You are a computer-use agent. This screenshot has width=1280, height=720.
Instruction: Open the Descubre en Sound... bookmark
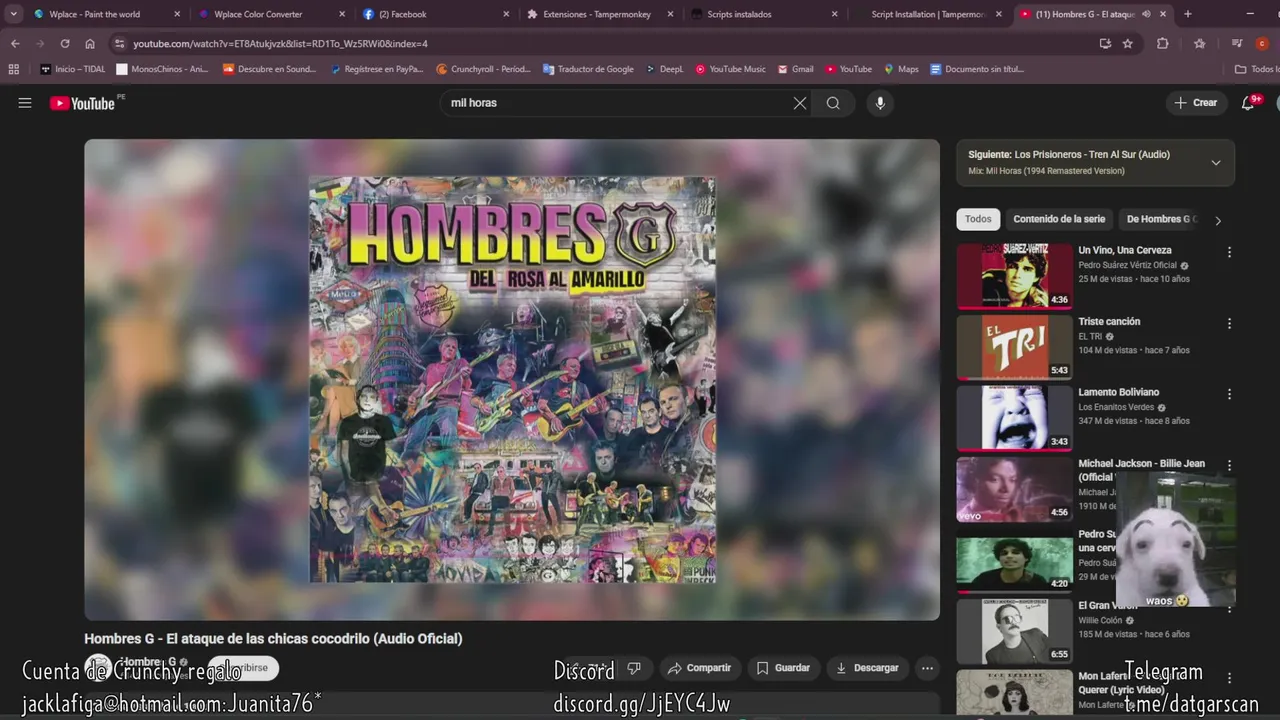(270, 69)
